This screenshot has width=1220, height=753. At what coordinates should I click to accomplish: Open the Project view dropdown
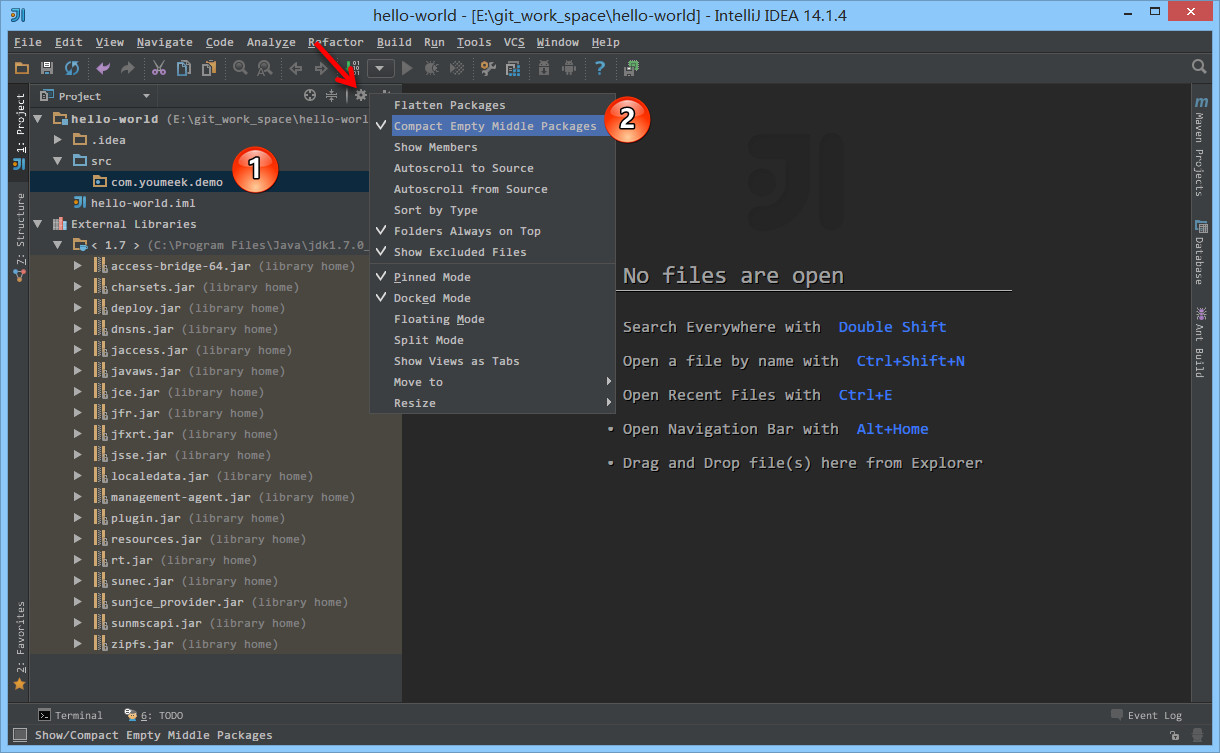pyautogui.click(x=146, y=96)
